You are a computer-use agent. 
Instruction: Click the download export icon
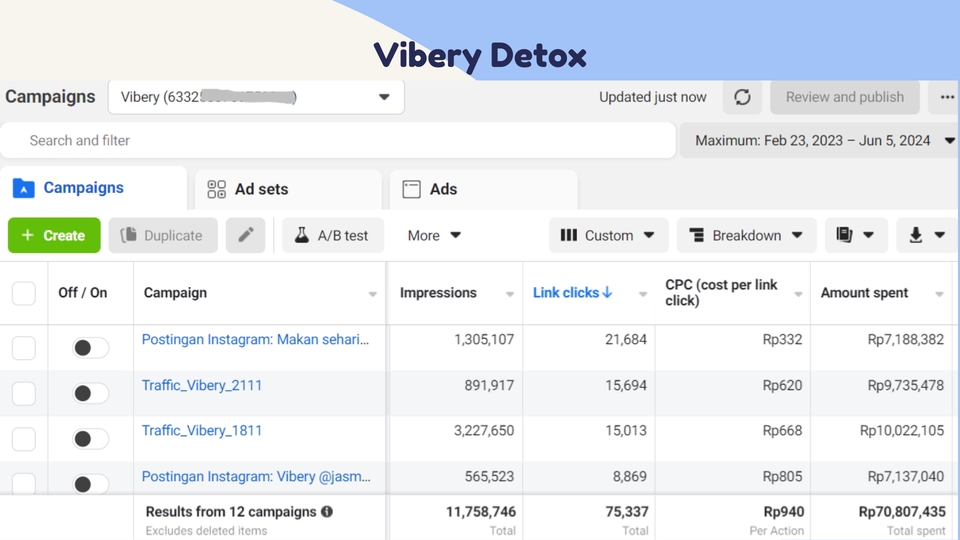coord(915,235)
